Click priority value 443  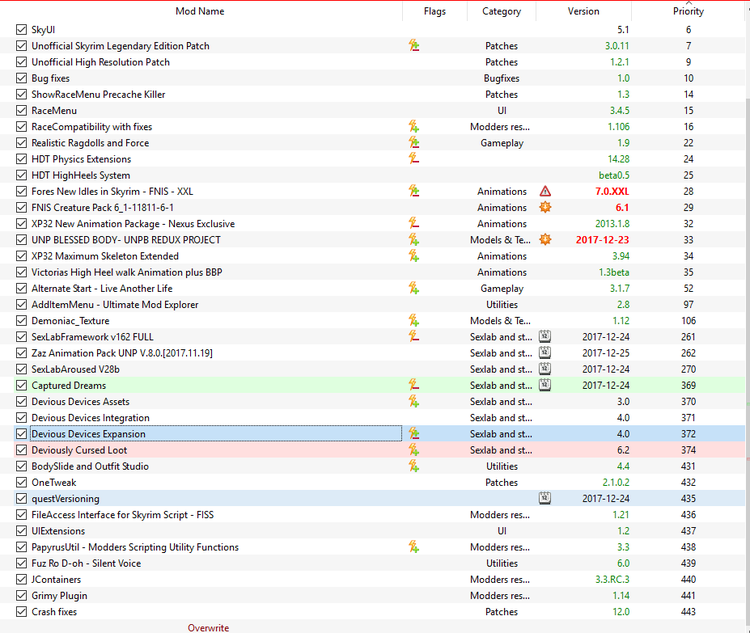tap(688, 611)
